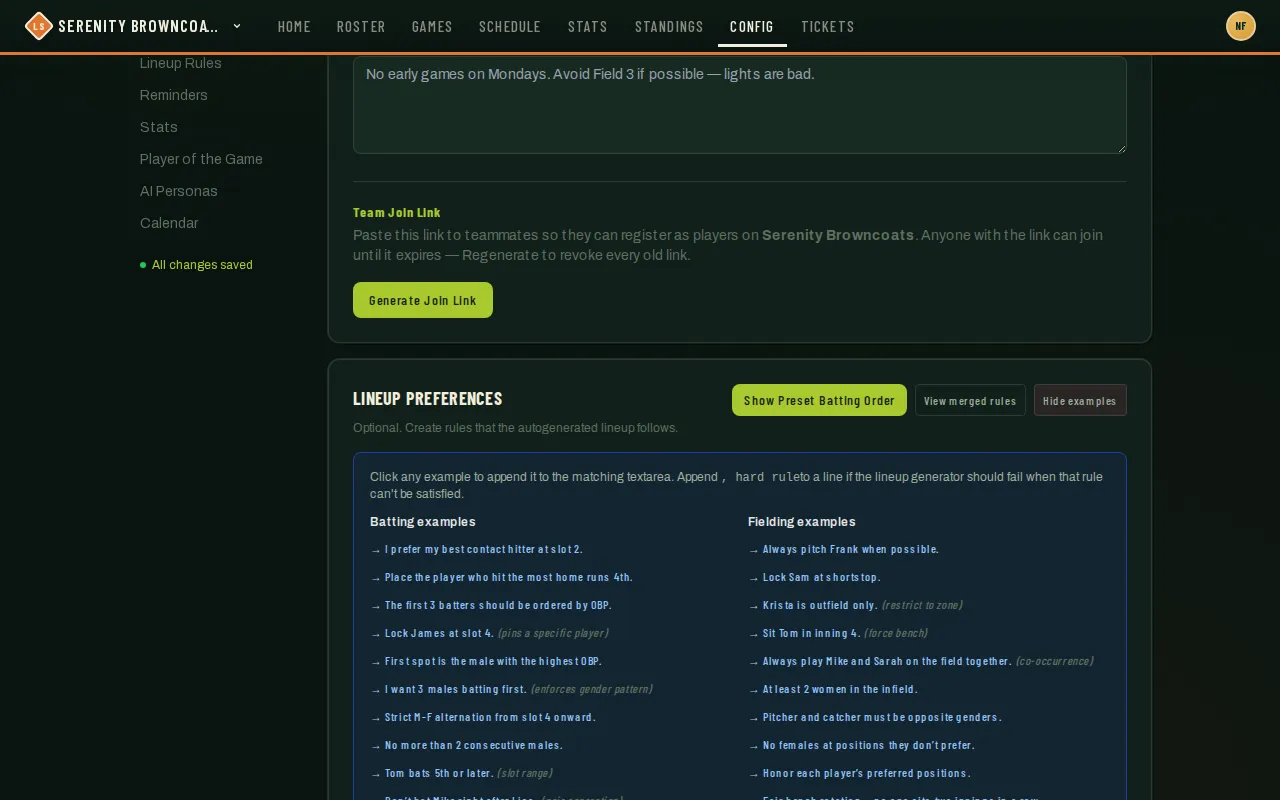Viewport: 1280px width, 800px height.
Task: Append 'first 3 batters ordered by OBP' example
Action: (491, 605)
